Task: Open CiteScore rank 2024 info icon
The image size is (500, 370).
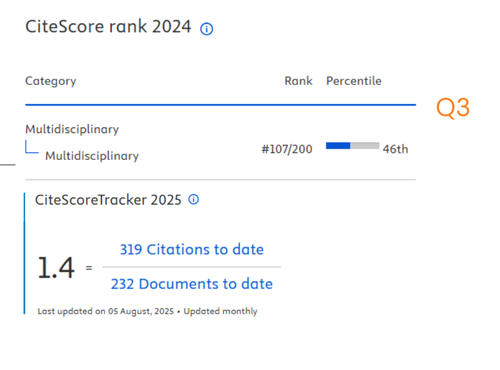Action: [206, 29]
